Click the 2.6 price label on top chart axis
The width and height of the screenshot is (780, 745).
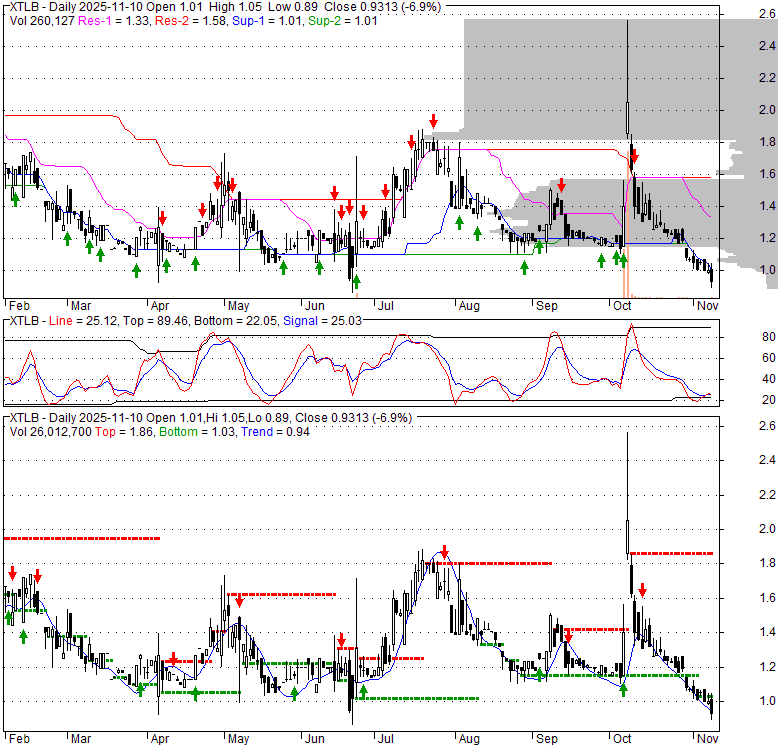[767, 14]
